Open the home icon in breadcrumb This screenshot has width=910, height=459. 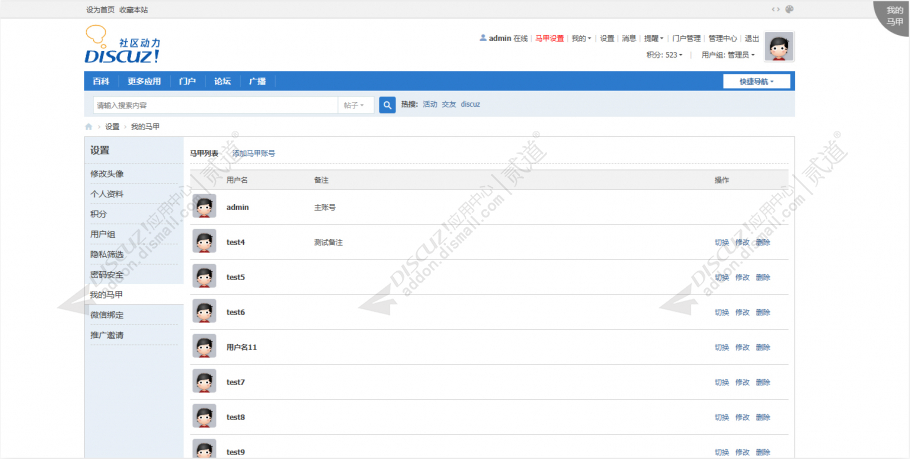(89, 127)
